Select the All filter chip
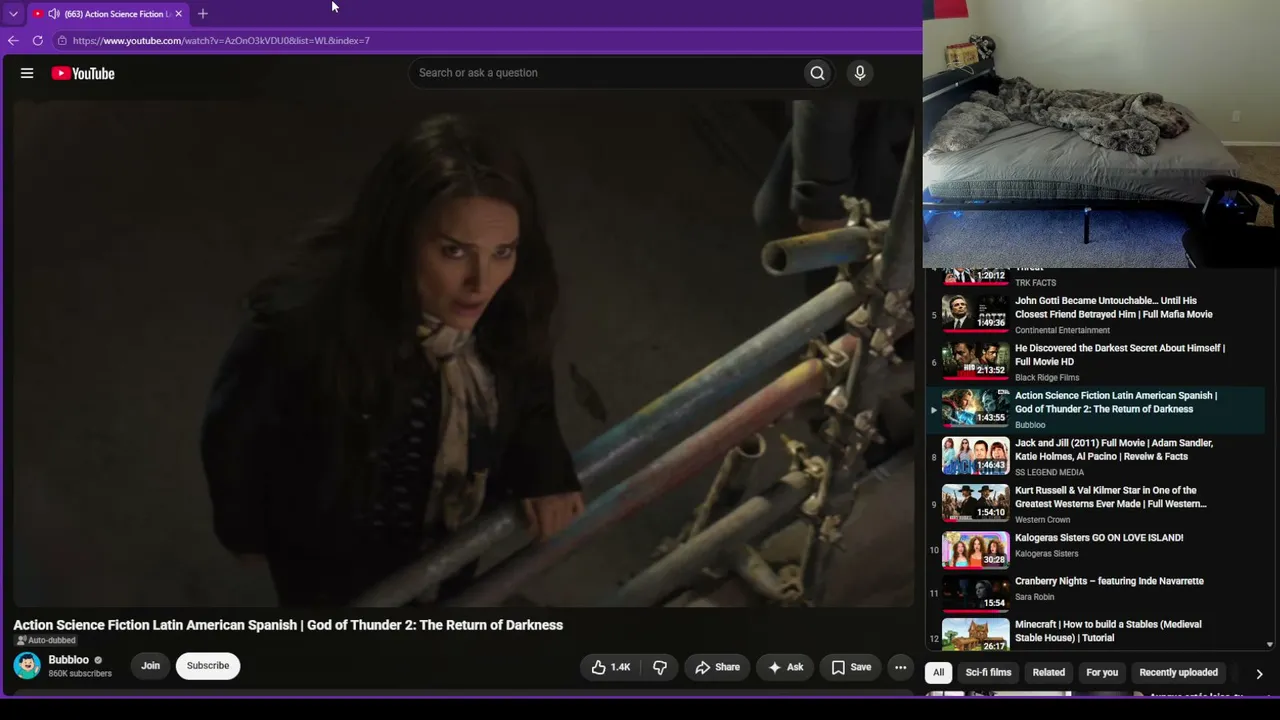Viewport: 1280px width, 720px height. 938,673
